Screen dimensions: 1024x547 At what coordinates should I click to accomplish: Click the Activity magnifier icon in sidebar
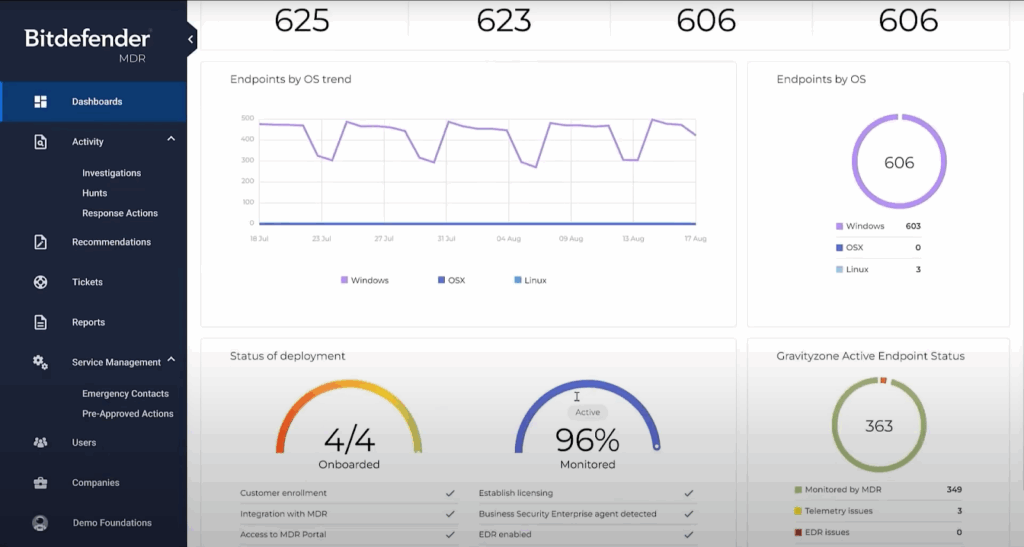(41, 142)
